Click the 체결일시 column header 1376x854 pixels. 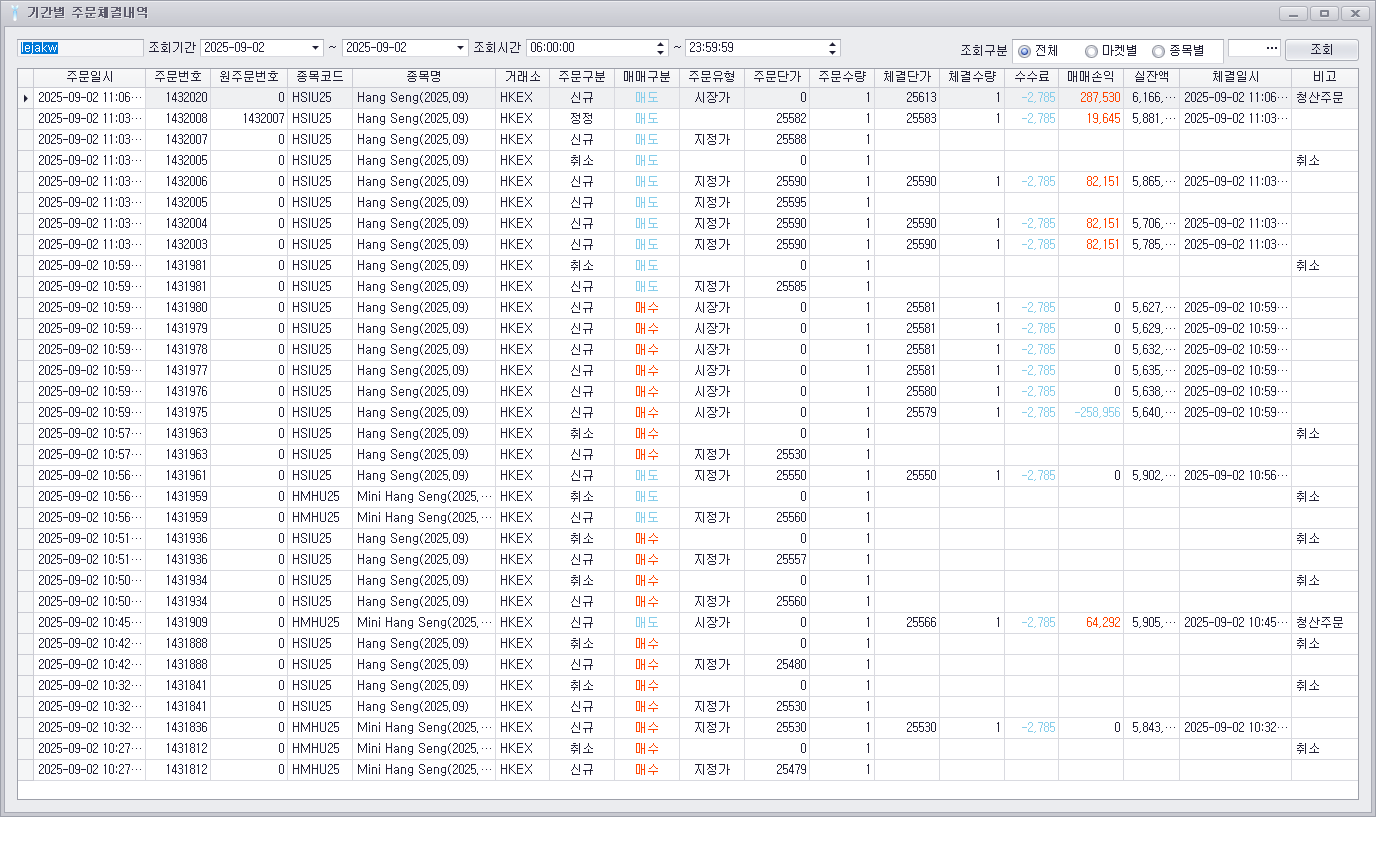click(x=1235, y=77)
